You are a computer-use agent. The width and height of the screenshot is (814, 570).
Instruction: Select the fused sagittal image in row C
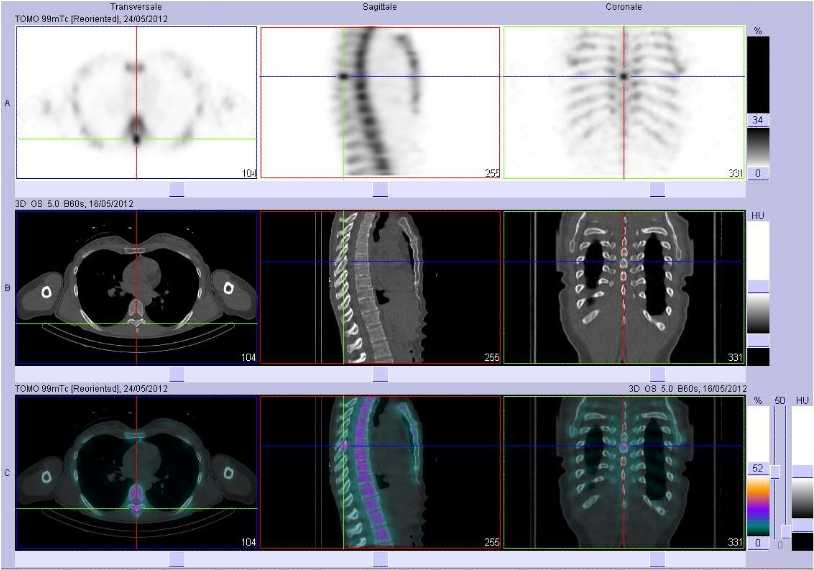coord(380,473)
